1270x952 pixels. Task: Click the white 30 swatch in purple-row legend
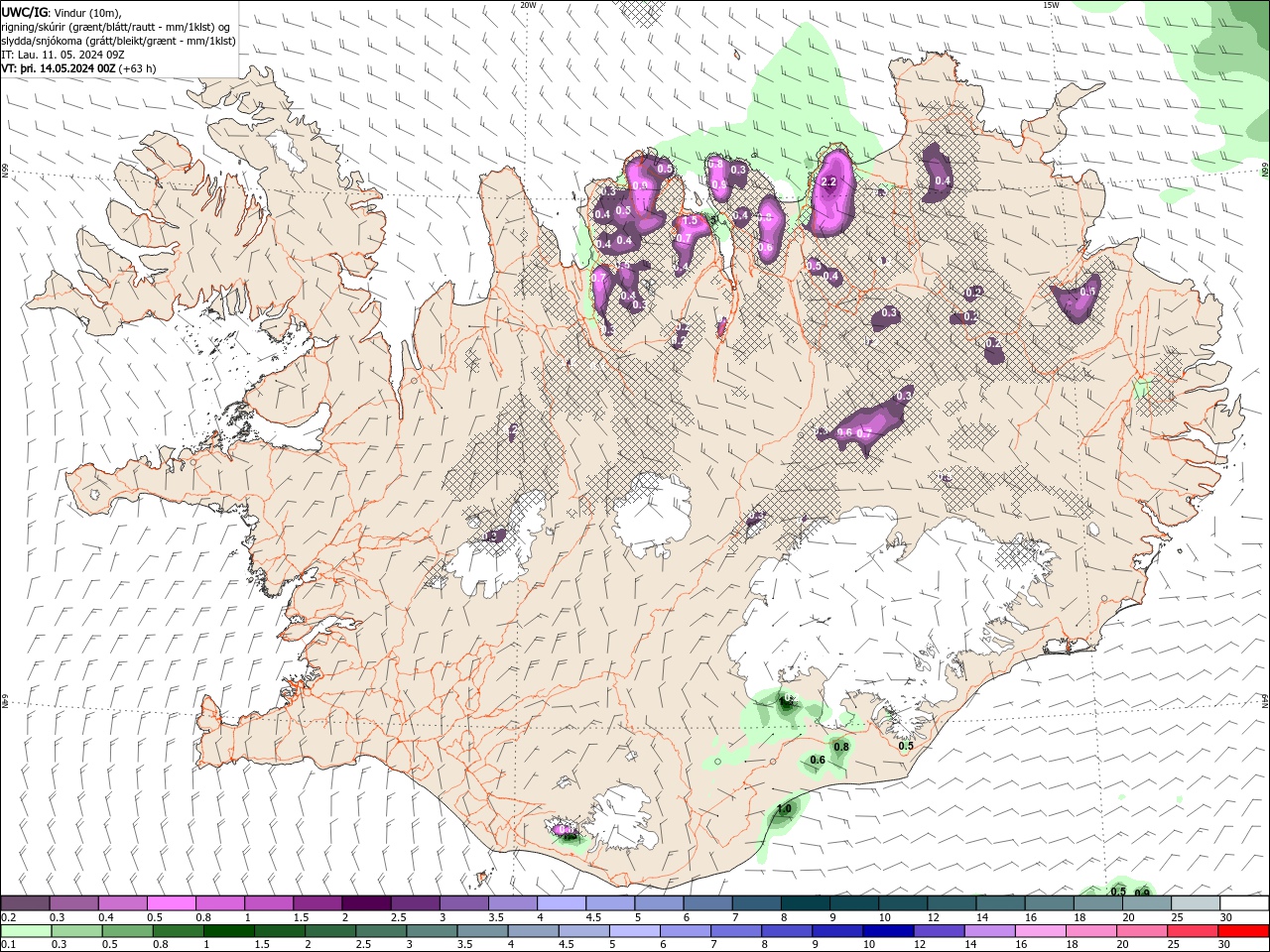(1244, 903)
